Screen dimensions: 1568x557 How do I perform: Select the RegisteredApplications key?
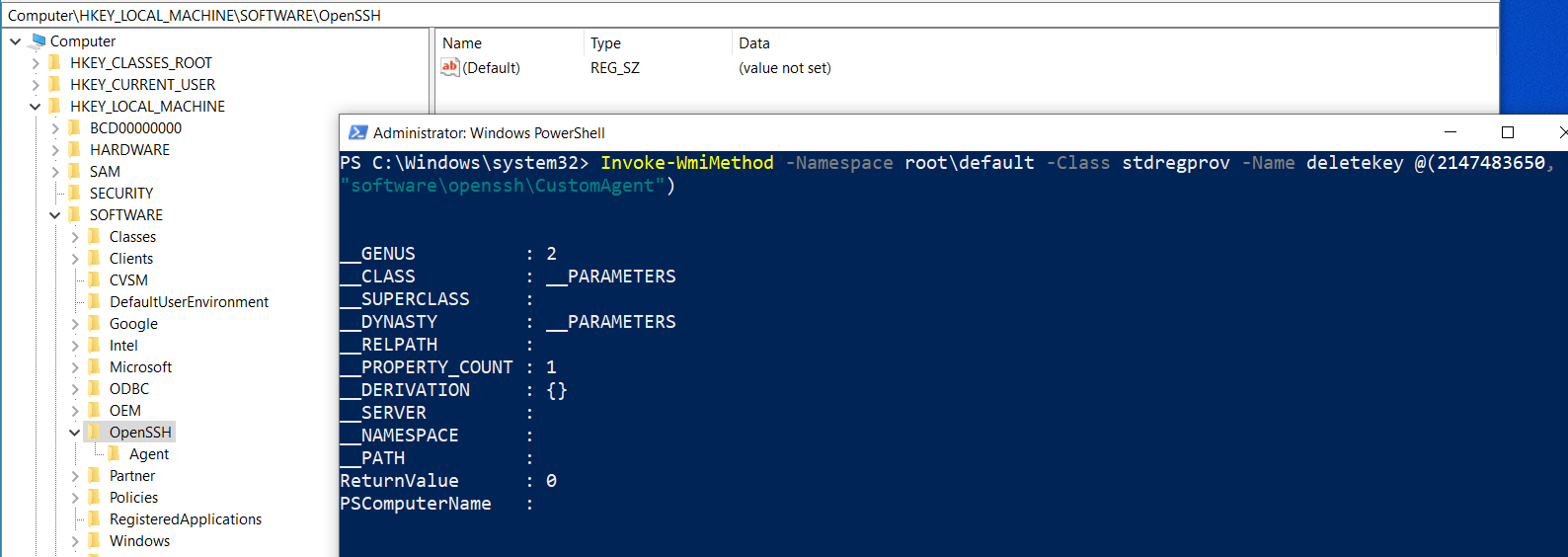click(186, 518)
